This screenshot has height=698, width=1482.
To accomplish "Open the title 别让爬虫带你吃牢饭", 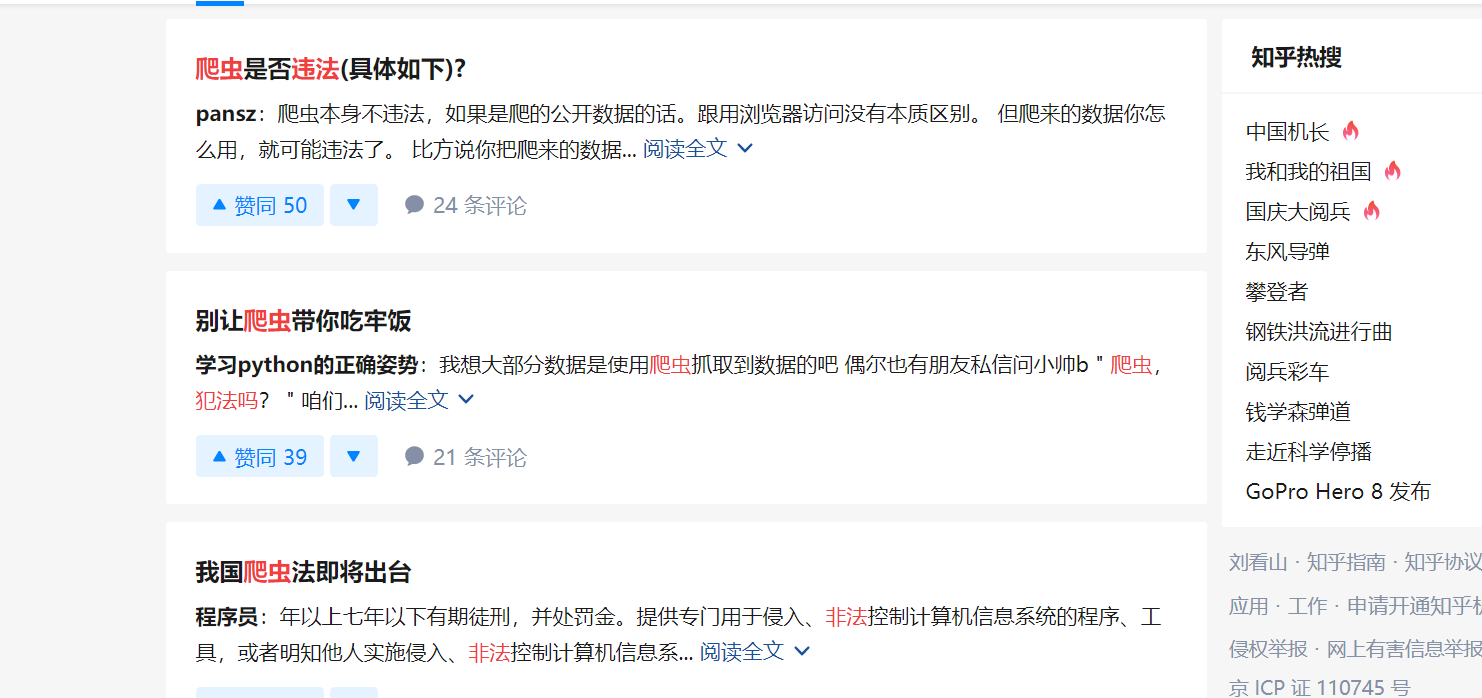I will point(303,321).
